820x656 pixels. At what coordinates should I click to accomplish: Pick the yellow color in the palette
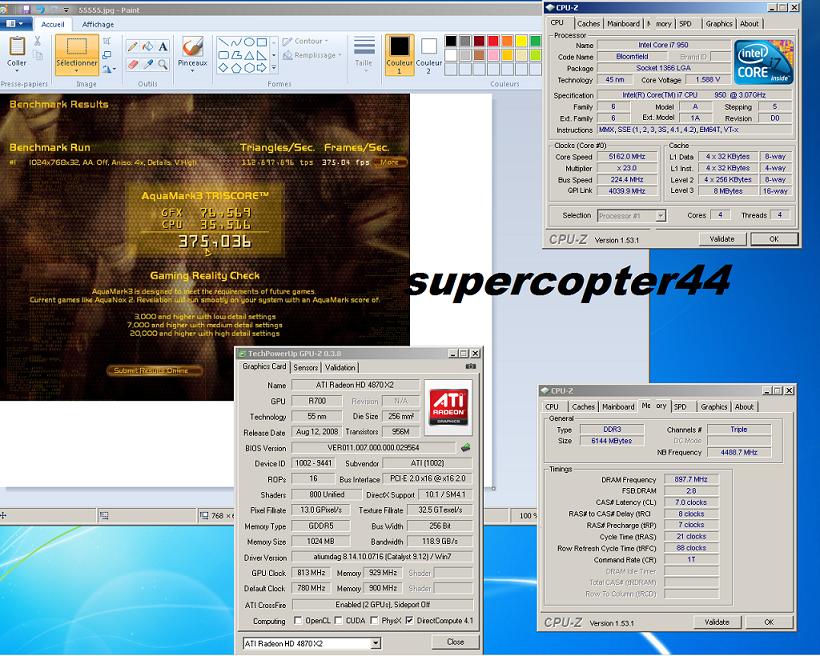[x=521, y=41]
